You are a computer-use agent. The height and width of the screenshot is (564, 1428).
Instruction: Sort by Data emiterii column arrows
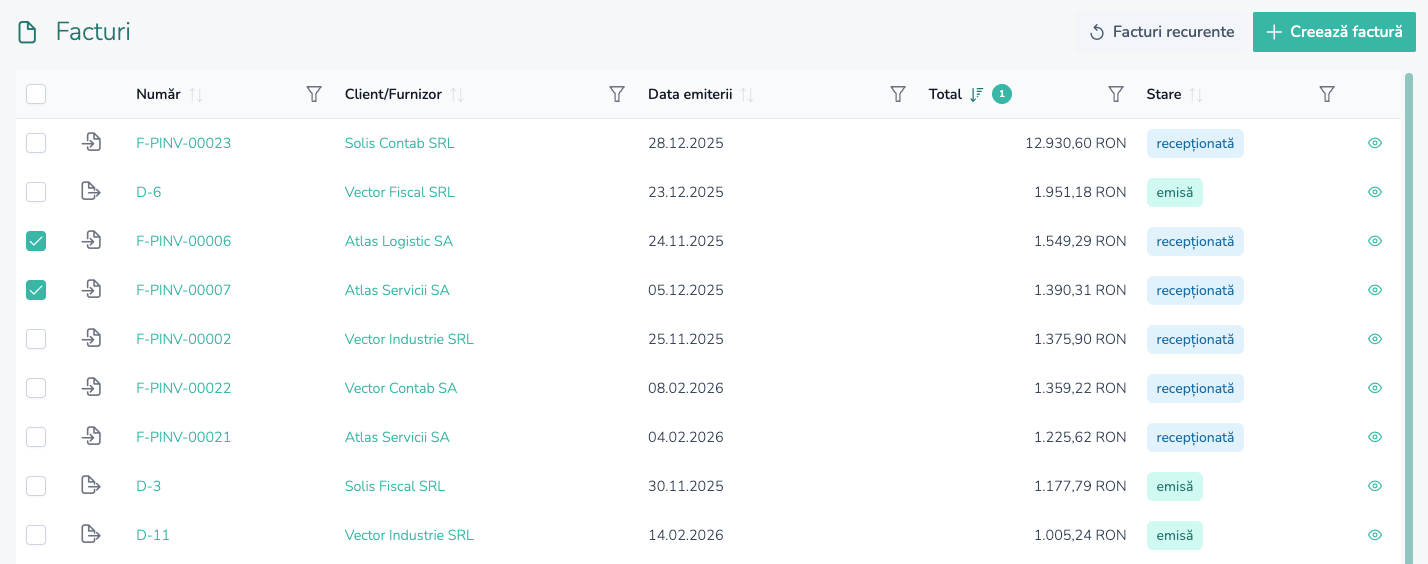747,95
